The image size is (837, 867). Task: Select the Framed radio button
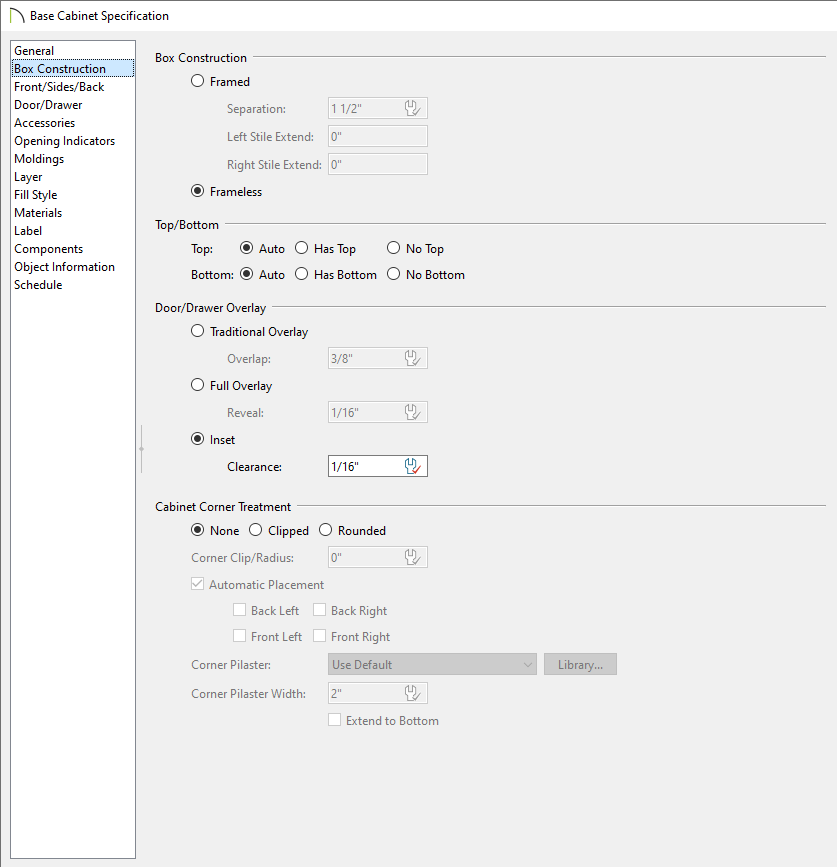197,81
